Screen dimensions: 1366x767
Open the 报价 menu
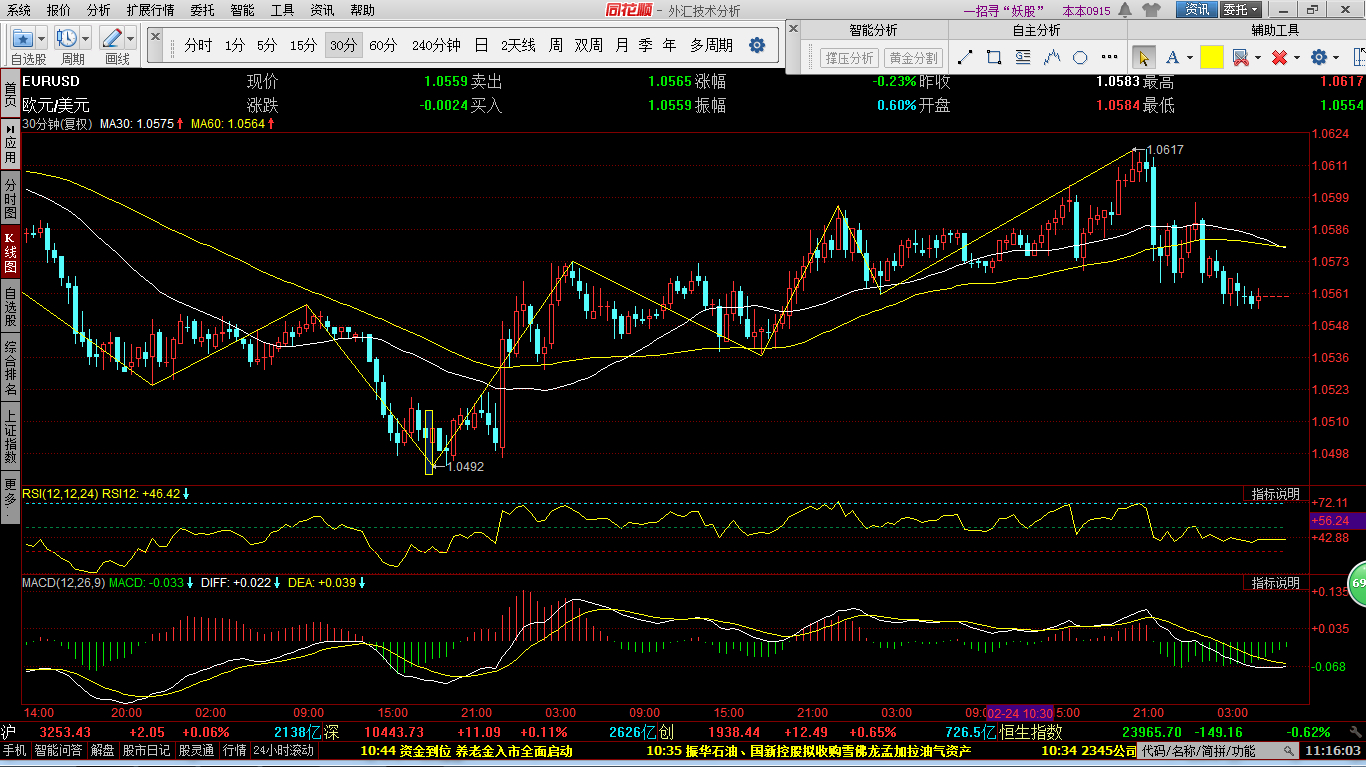click(x=59, y=10)
